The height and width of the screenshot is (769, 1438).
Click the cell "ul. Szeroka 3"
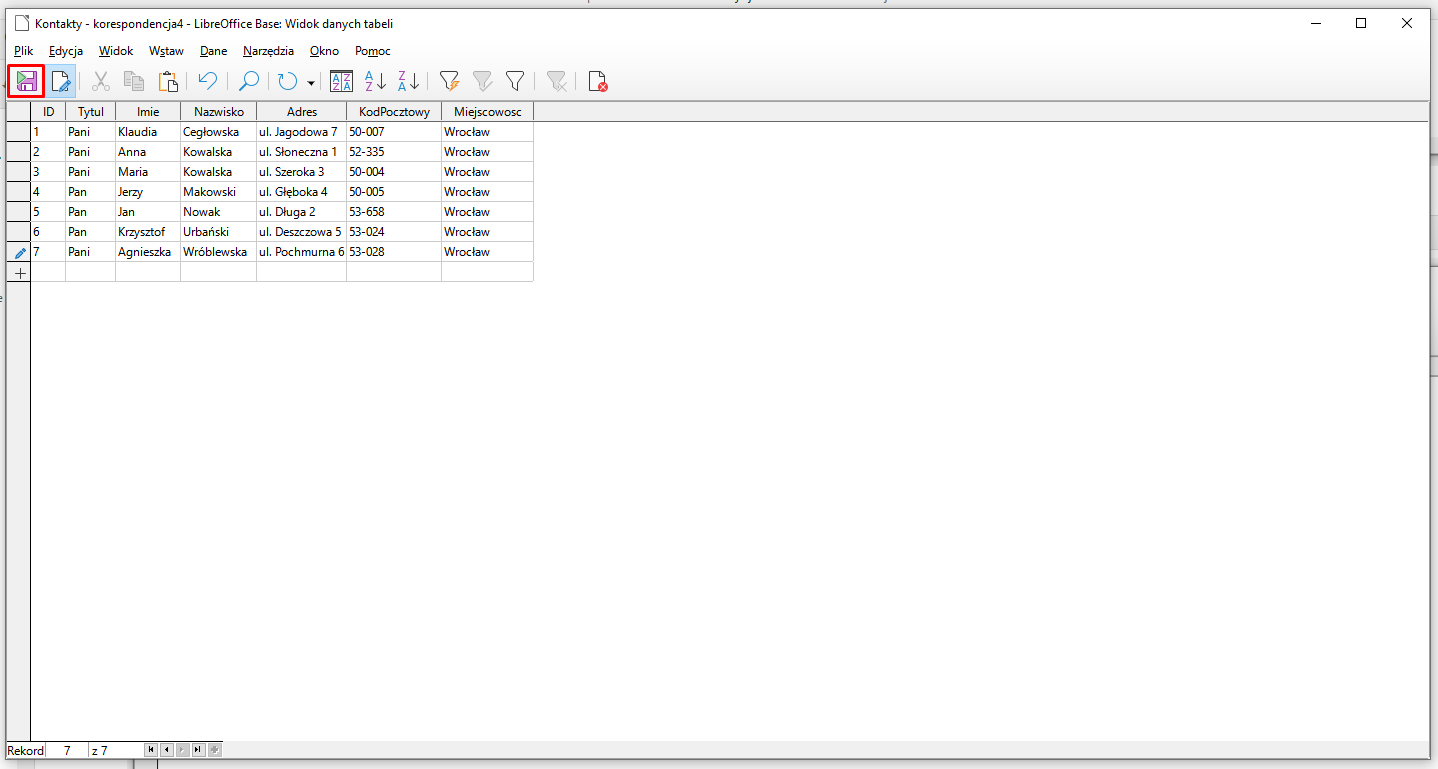302,172
